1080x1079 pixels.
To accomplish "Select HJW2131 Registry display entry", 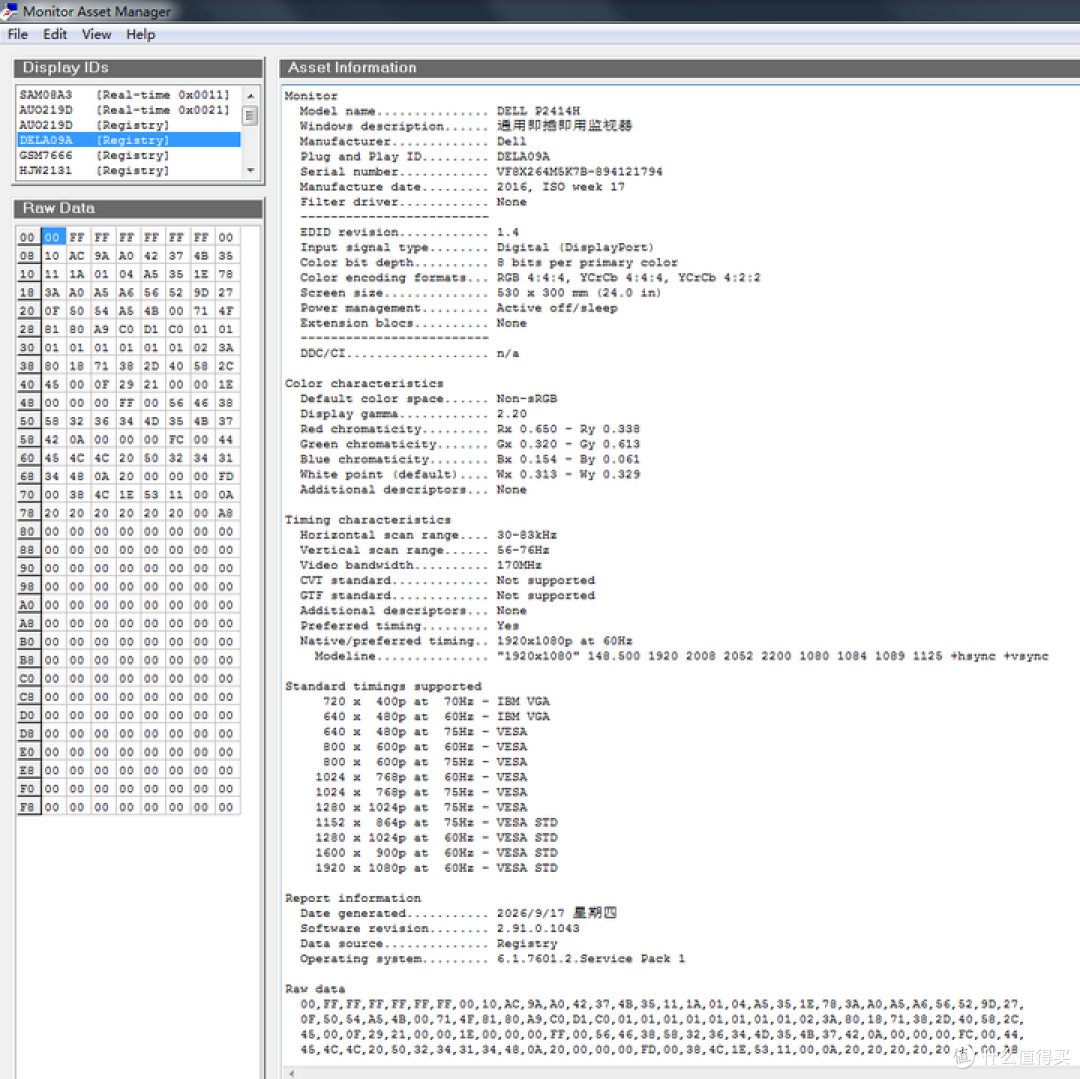I will 129,171.
